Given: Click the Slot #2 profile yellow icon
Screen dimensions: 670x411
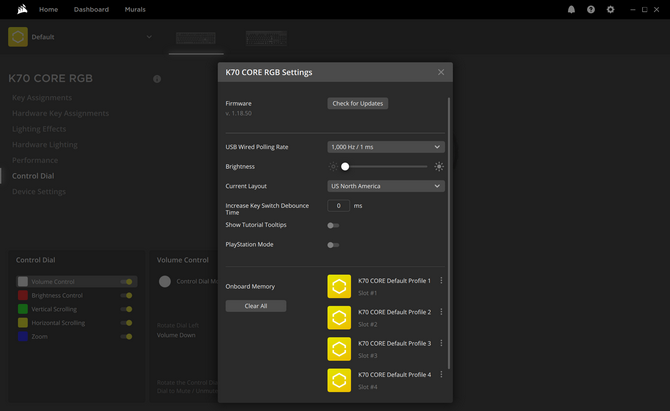Looking at the screenshot, I should (339, 317).
